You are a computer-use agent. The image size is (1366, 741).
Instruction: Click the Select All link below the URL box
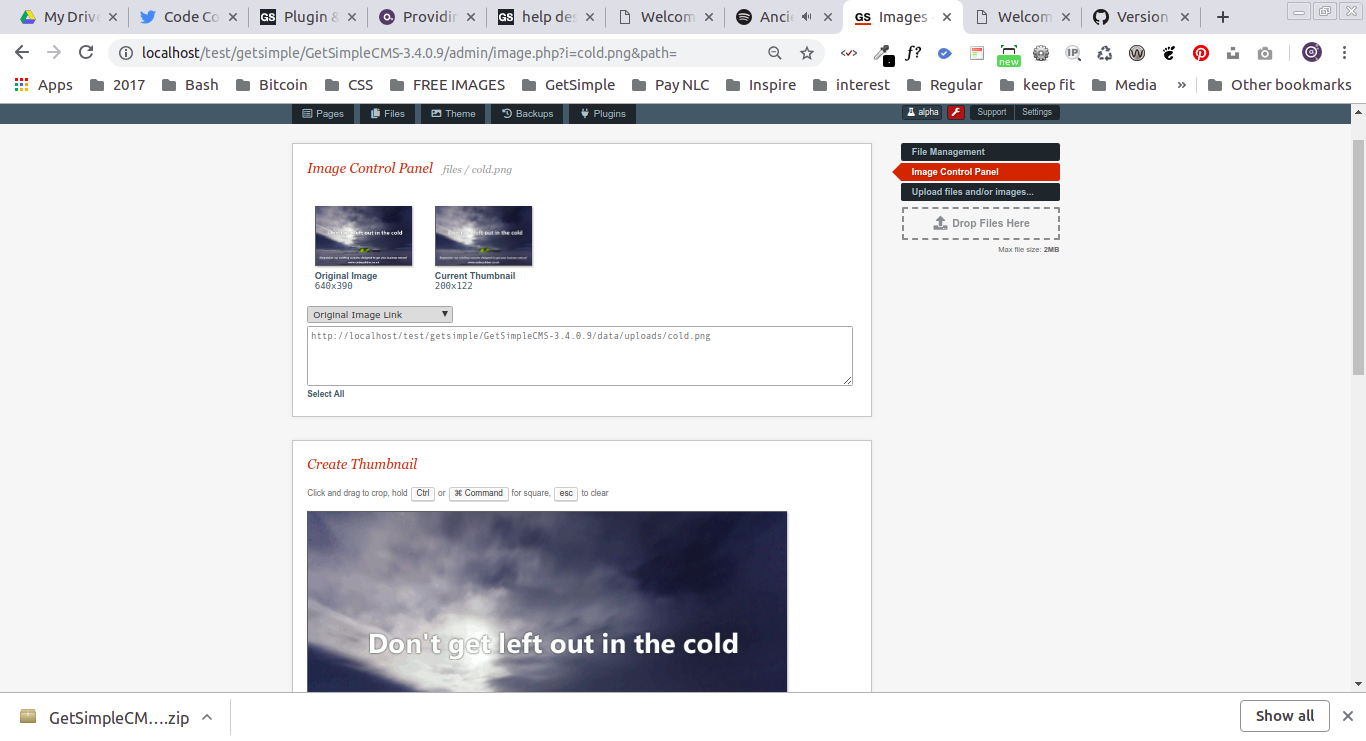pos(325,394)
